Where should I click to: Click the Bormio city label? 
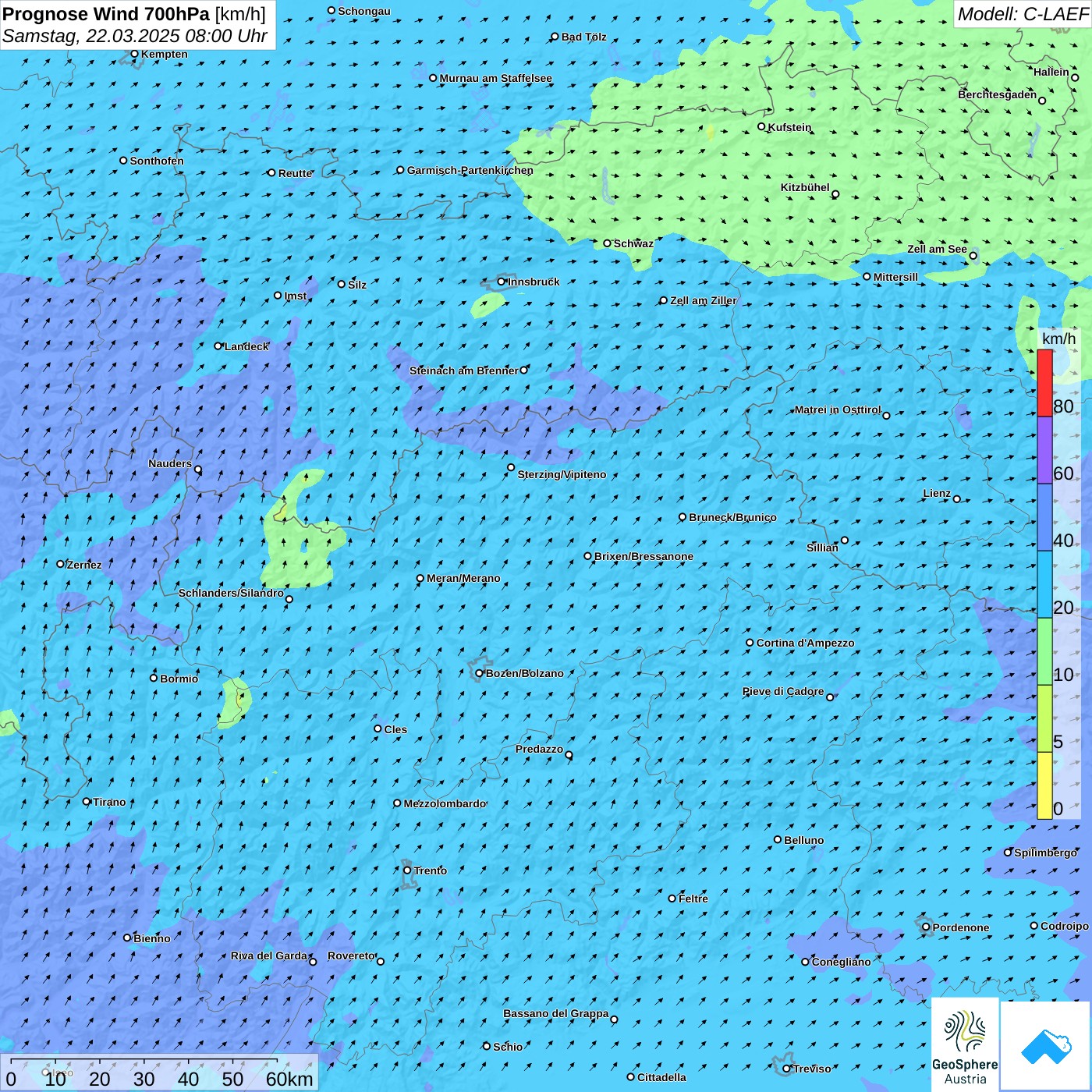(179, 679)
